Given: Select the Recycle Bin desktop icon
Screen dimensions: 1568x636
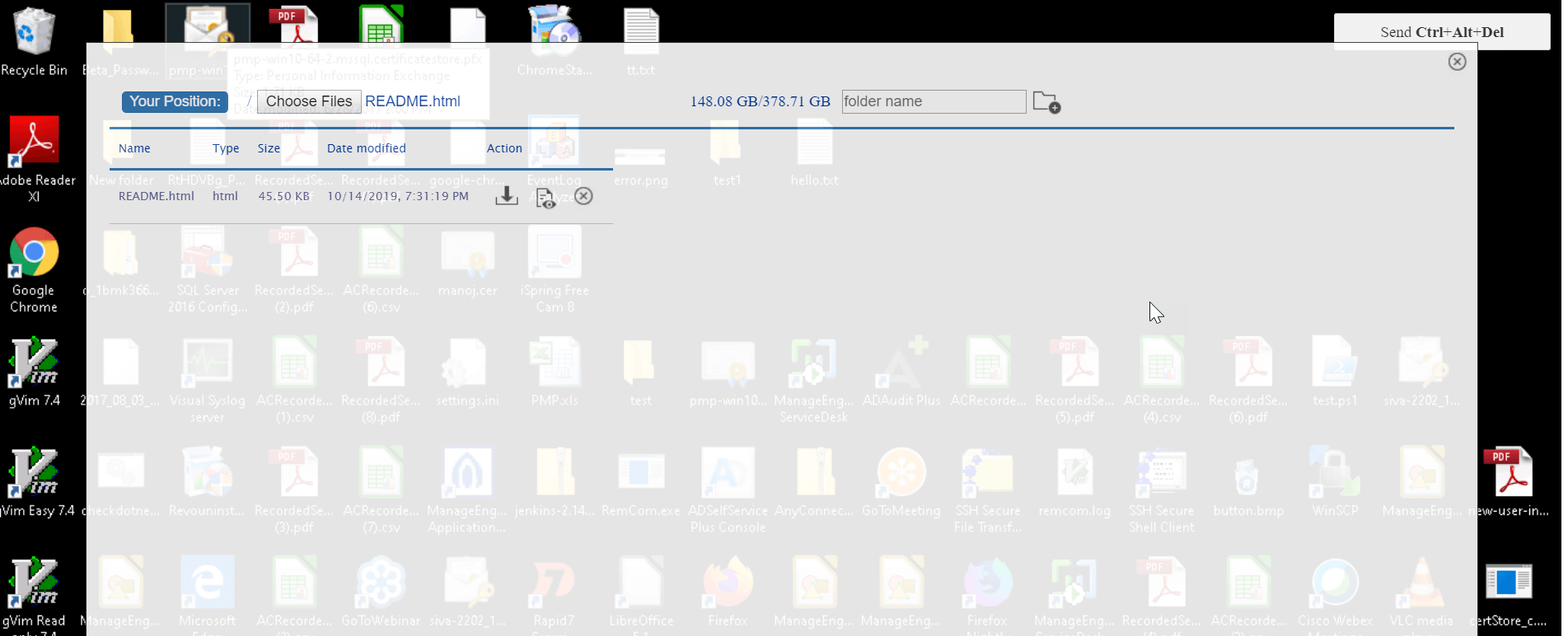Looking at the screenshot, I should [x=34, y=41].
